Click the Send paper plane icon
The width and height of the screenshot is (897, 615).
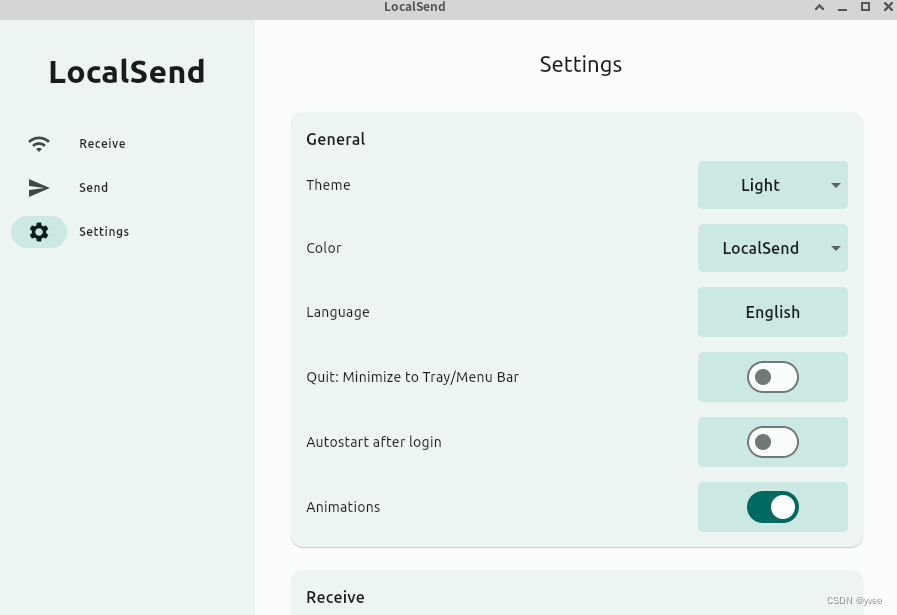(x=39, y=188)
